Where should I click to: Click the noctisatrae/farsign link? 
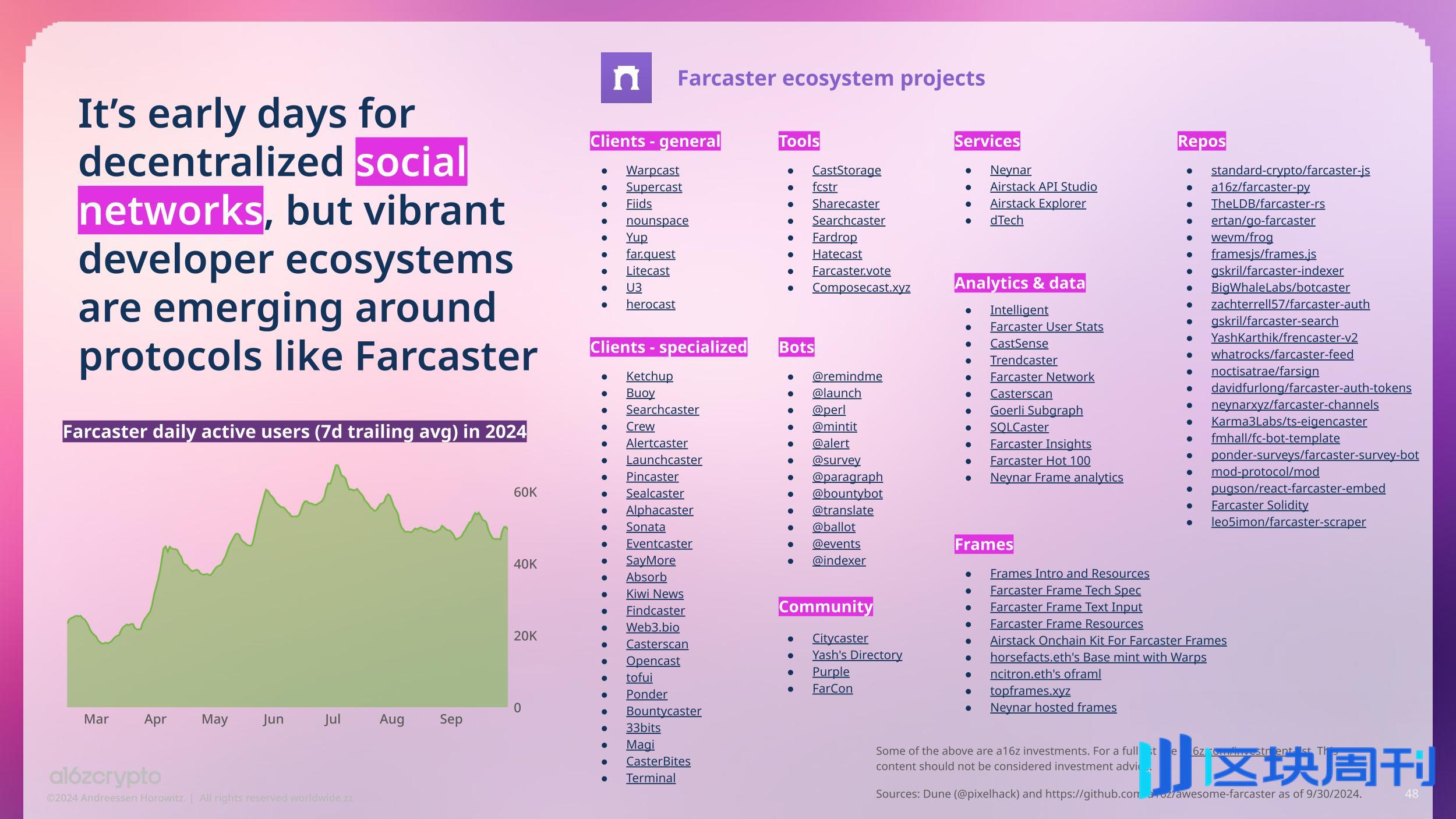click(1265, 371)
